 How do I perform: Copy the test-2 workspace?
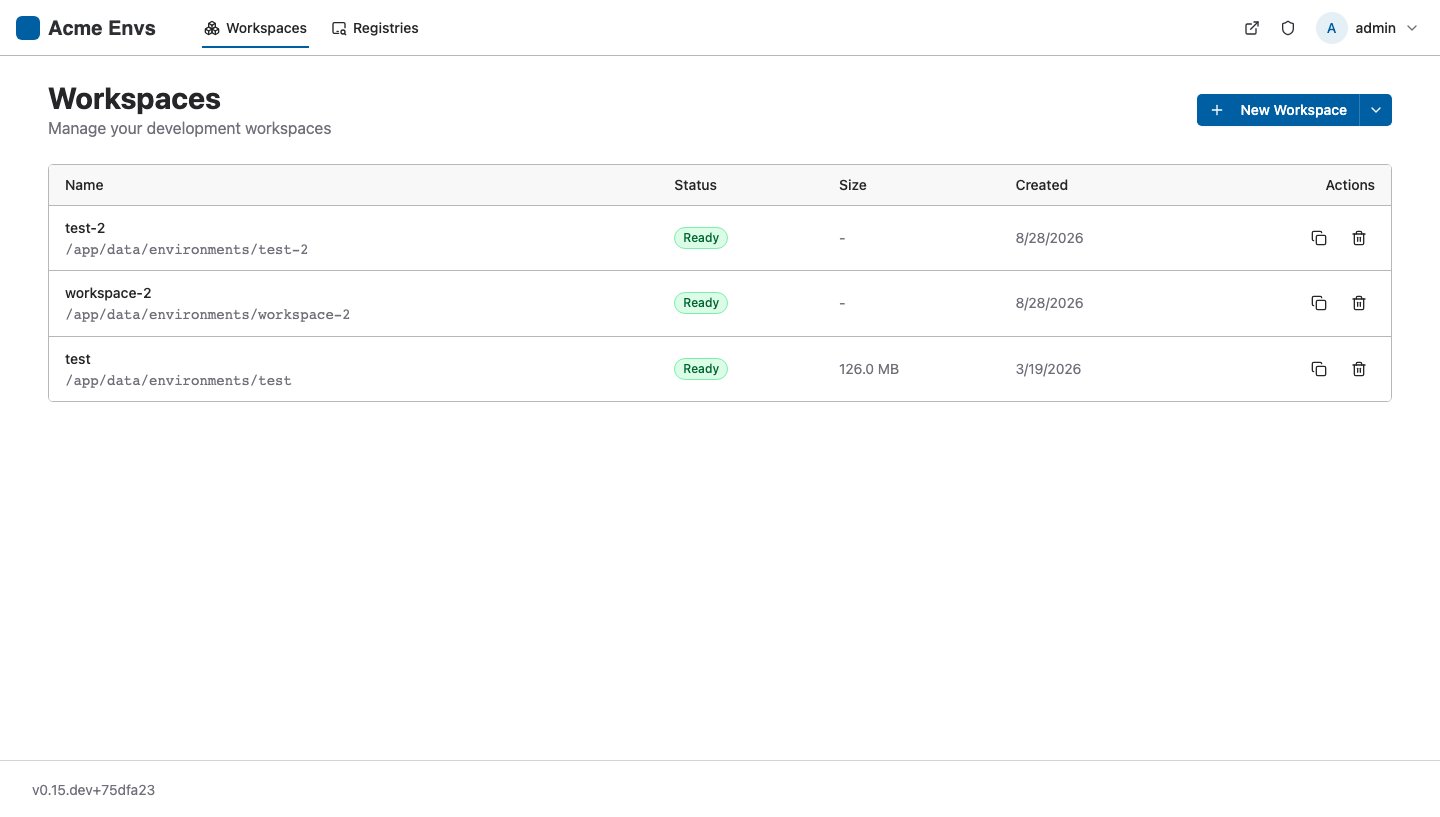tap(1319, 238)
